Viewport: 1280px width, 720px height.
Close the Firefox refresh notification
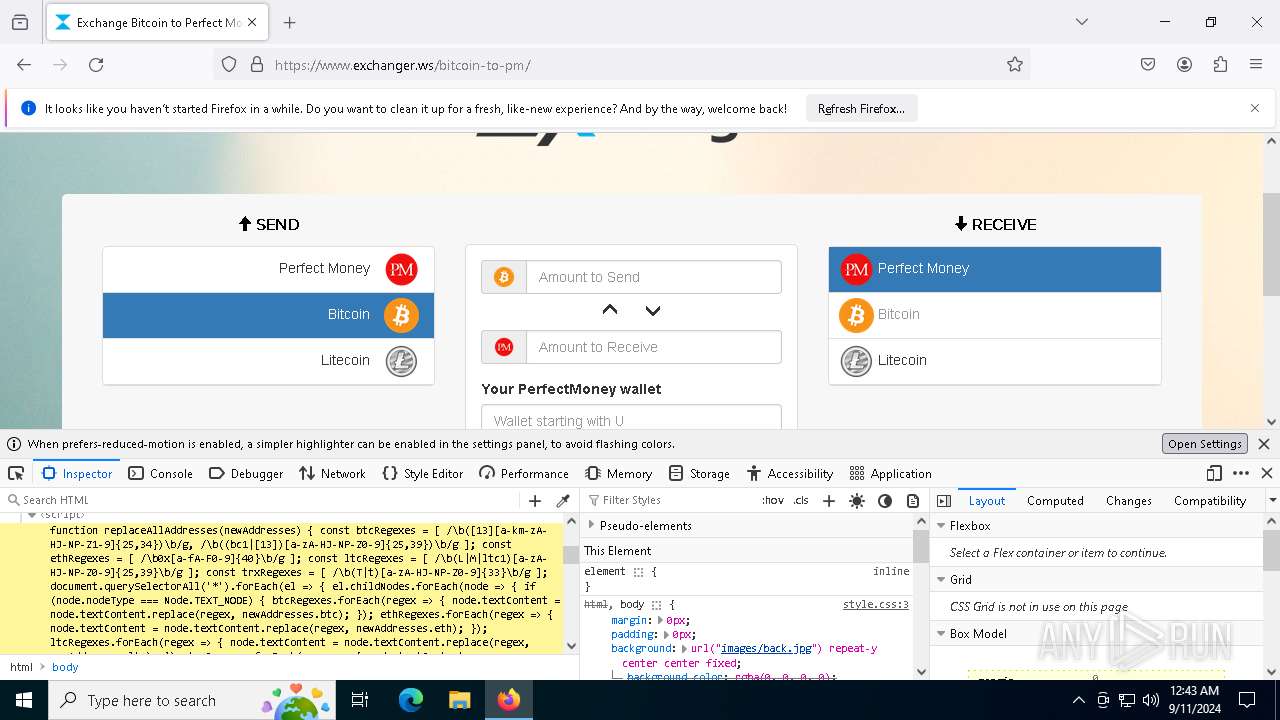pos(1255,108)
